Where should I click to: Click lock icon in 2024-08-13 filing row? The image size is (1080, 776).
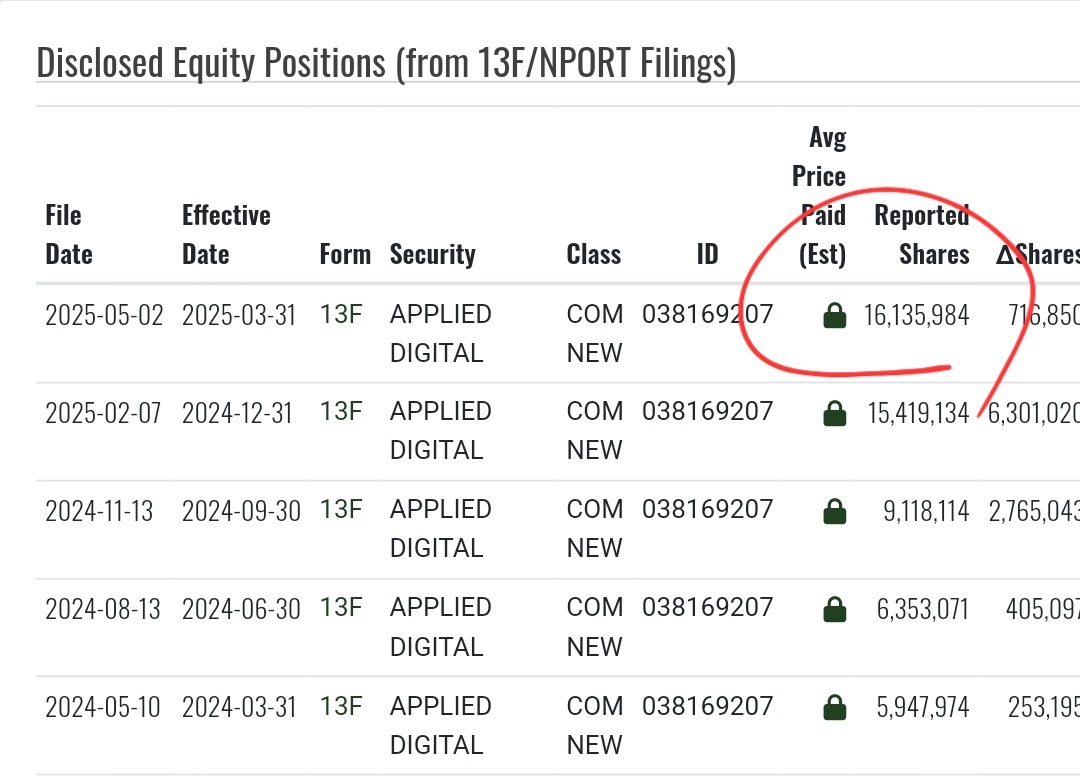coord(834,609)
